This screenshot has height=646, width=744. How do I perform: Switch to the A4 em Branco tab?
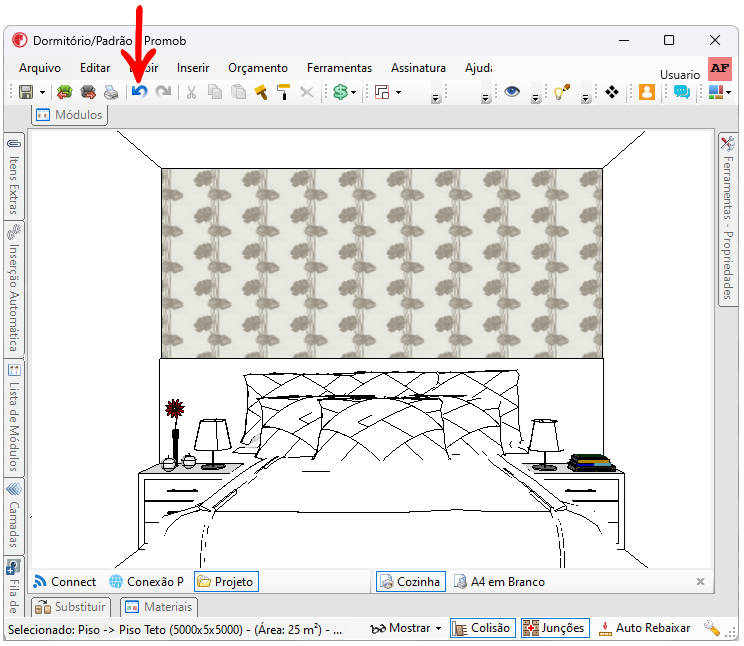pyautogui.click(x=500, y=581)
